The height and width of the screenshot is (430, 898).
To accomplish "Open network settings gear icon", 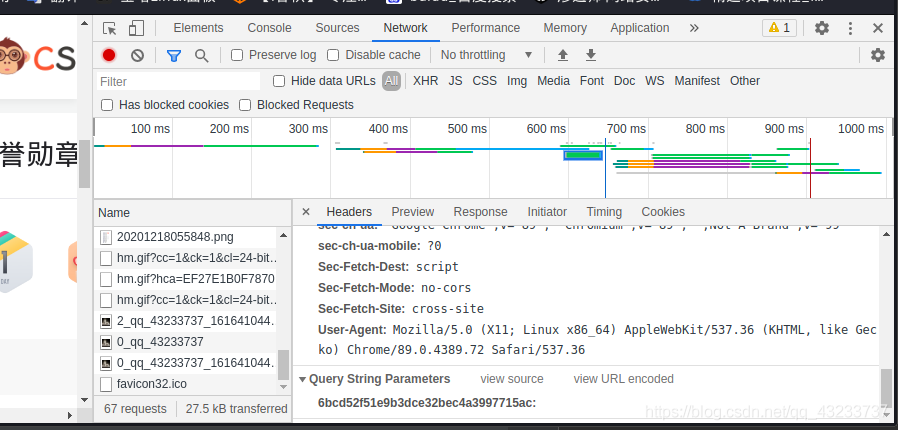I will (x=877, y=55).
